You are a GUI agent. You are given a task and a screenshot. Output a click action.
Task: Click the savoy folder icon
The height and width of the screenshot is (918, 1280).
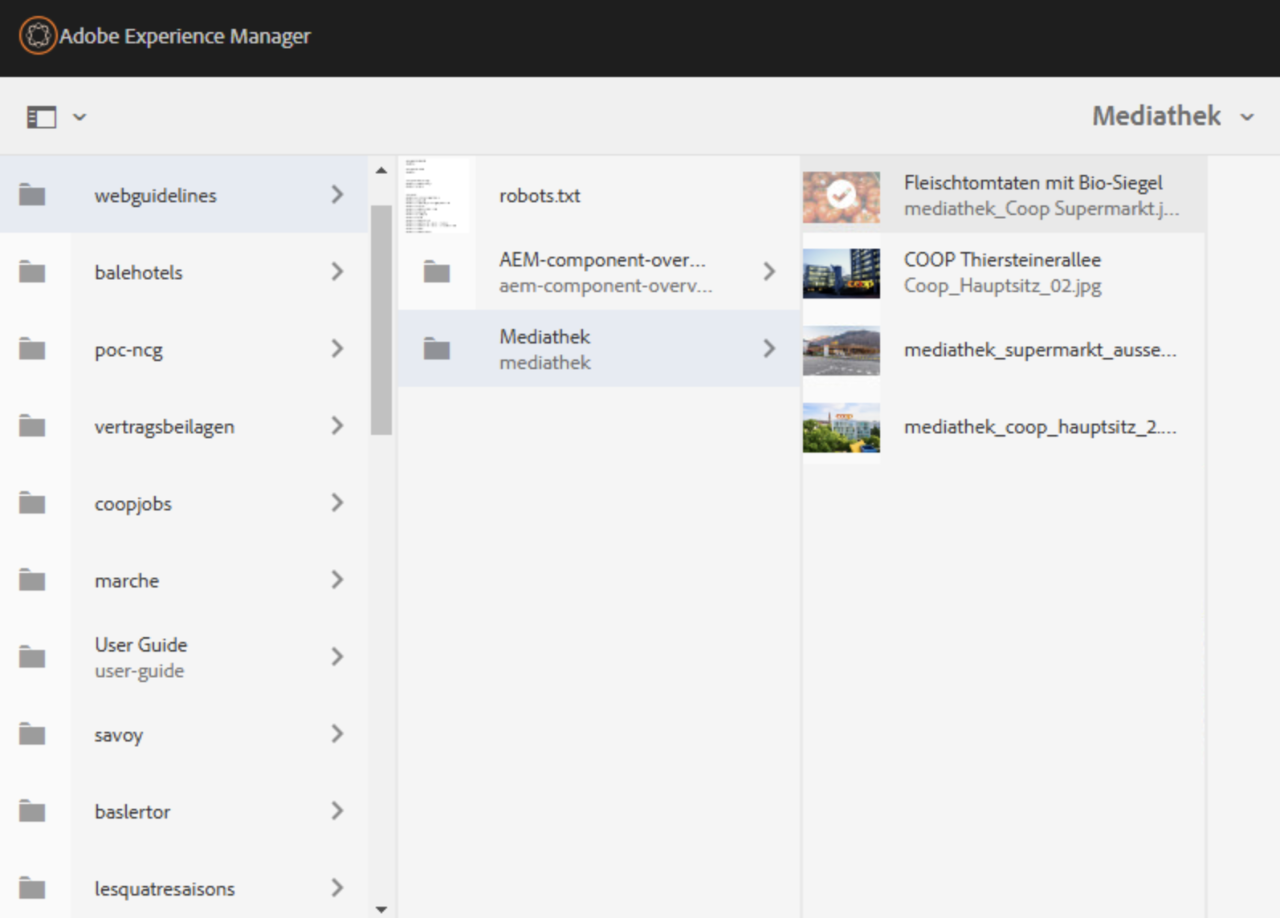click(32, 735)
